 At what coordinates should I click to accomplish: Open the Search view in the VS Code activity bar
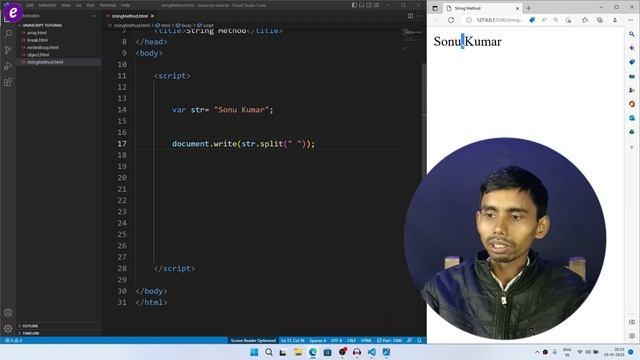(8, 33)
